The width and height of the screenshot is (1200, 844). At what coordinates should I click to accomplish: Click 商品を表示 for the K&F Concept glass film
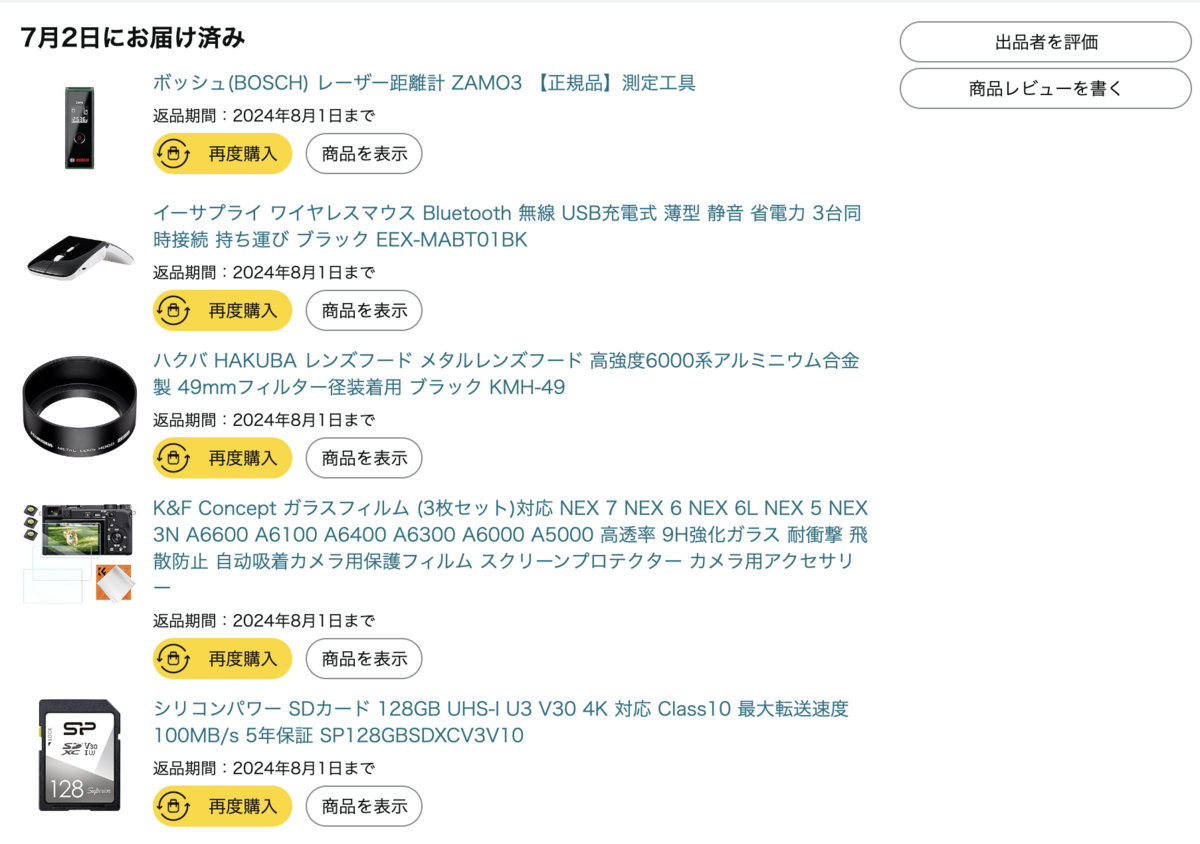click(364, 659)
